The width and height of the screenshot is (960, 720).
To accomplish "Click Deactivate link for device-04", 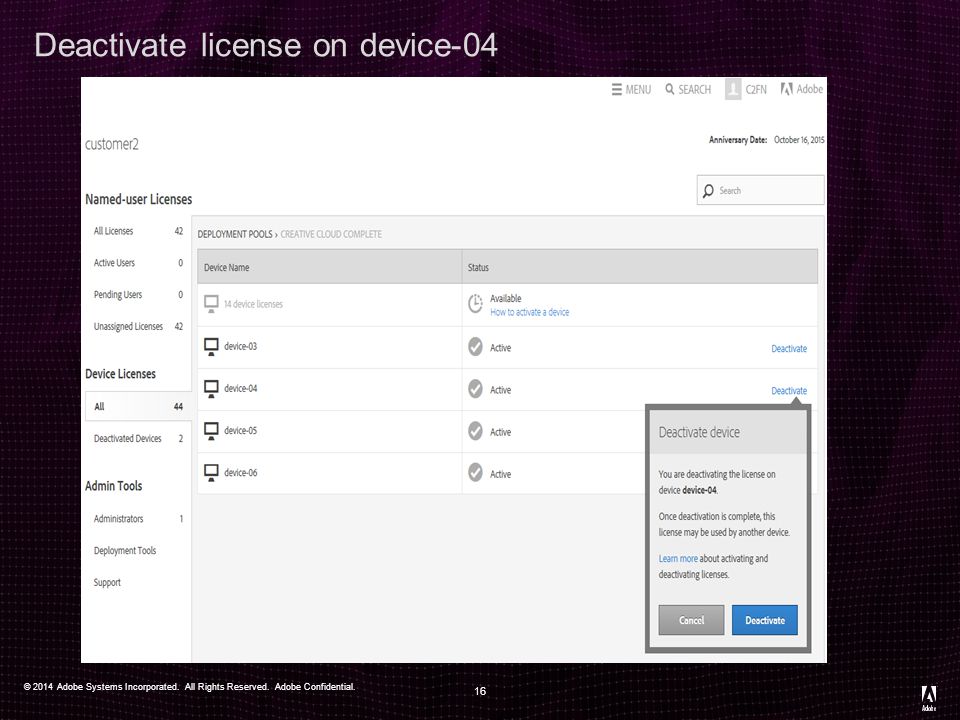I will tap(789, 391).
